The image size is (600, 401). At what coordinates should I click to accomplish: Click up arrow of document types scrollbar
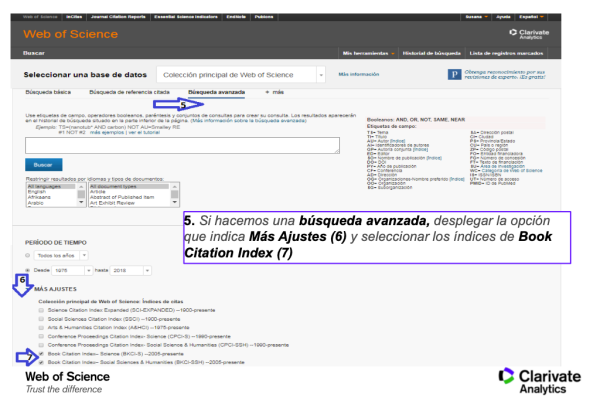(x=174, y=186)
